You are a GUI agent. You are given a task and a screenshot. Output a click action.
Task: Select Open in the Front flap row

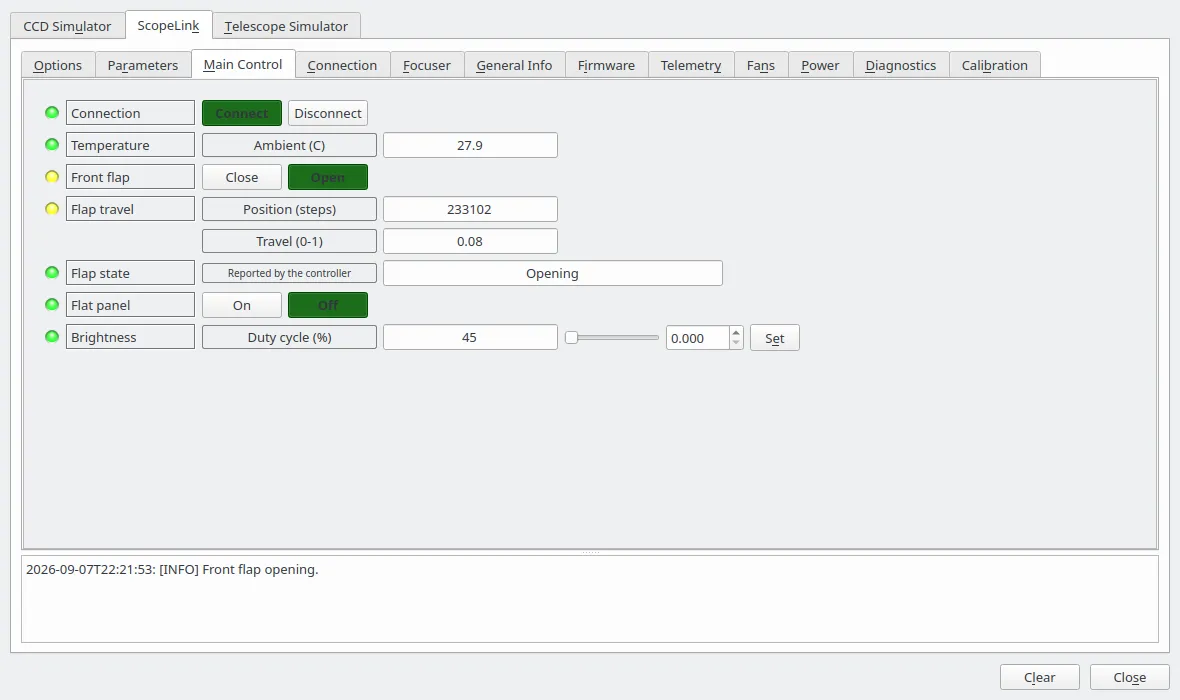pos(327,177)
